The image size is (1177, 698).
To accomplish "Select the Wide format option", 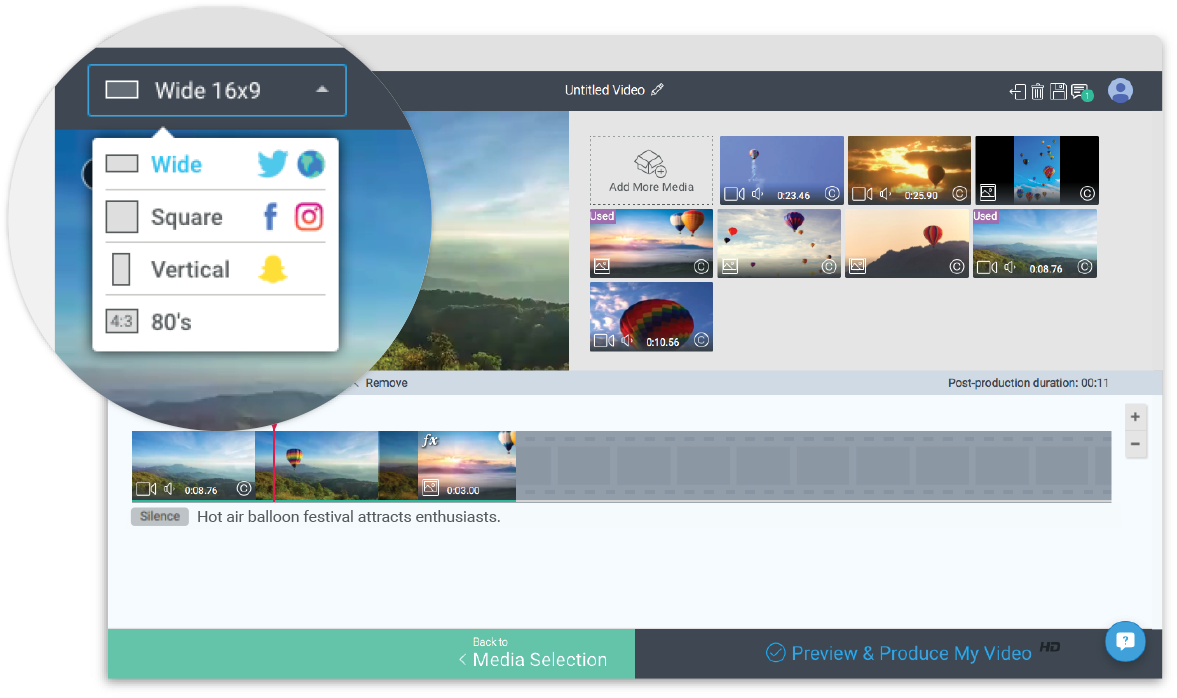I will (215, 164).
